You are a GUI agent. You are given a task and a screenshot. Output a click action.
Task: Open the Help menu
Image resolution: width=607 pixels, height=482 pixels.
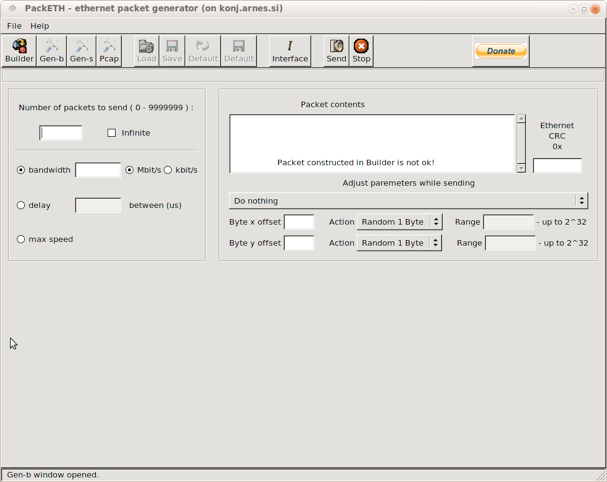pos(39,26)
